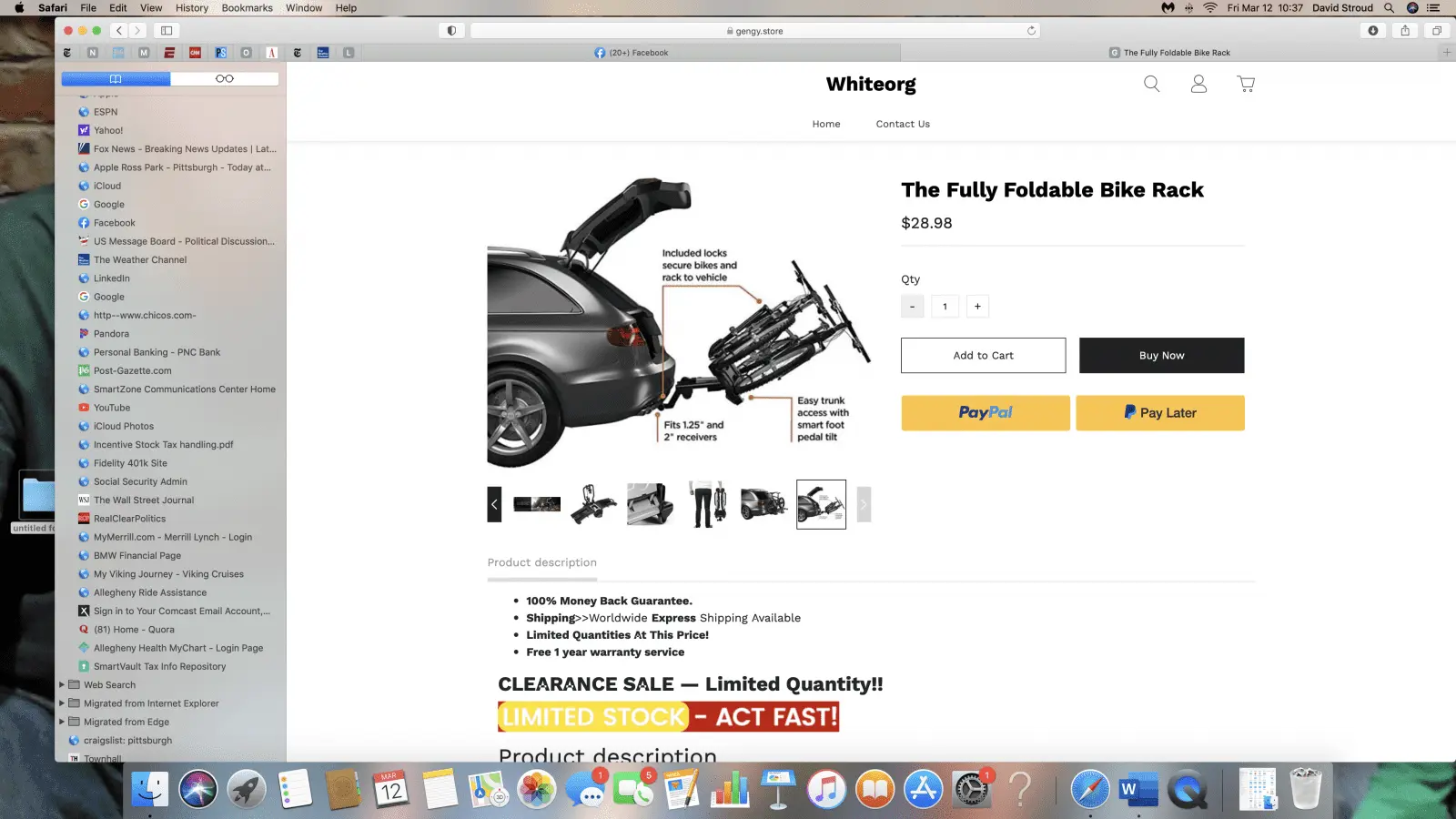Screen dimensions: 1456x819
Task: Open the site search magnifier icon
Action: tap(1151, 84)
